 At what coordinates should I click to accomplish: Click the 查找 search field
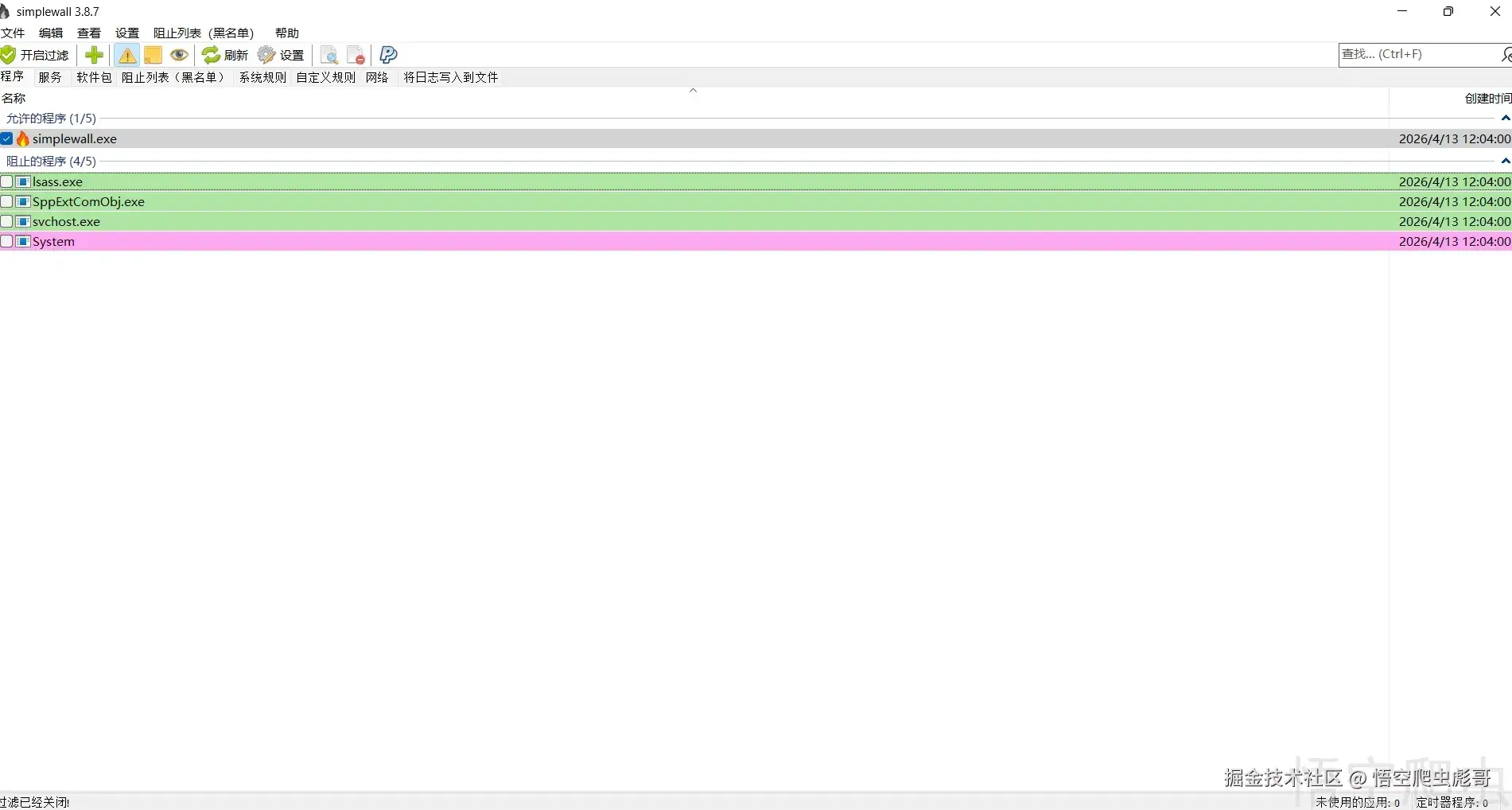[1418, 54]
